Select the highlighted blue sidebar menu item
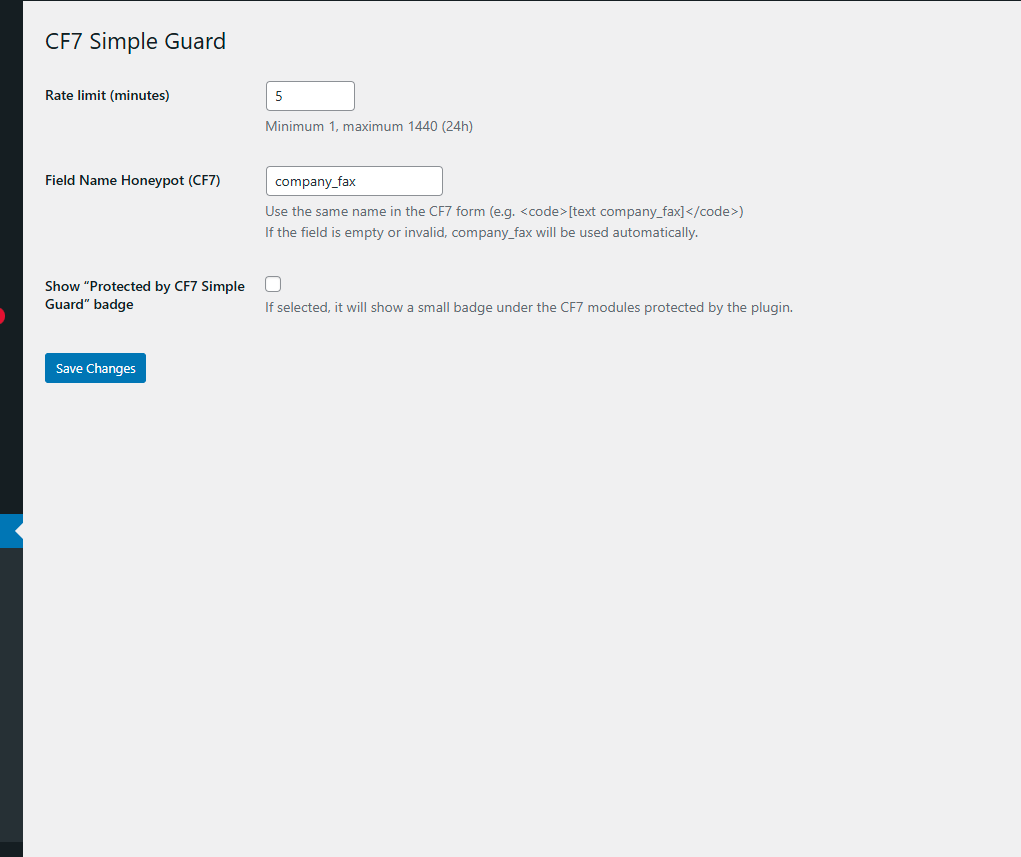 8,531
